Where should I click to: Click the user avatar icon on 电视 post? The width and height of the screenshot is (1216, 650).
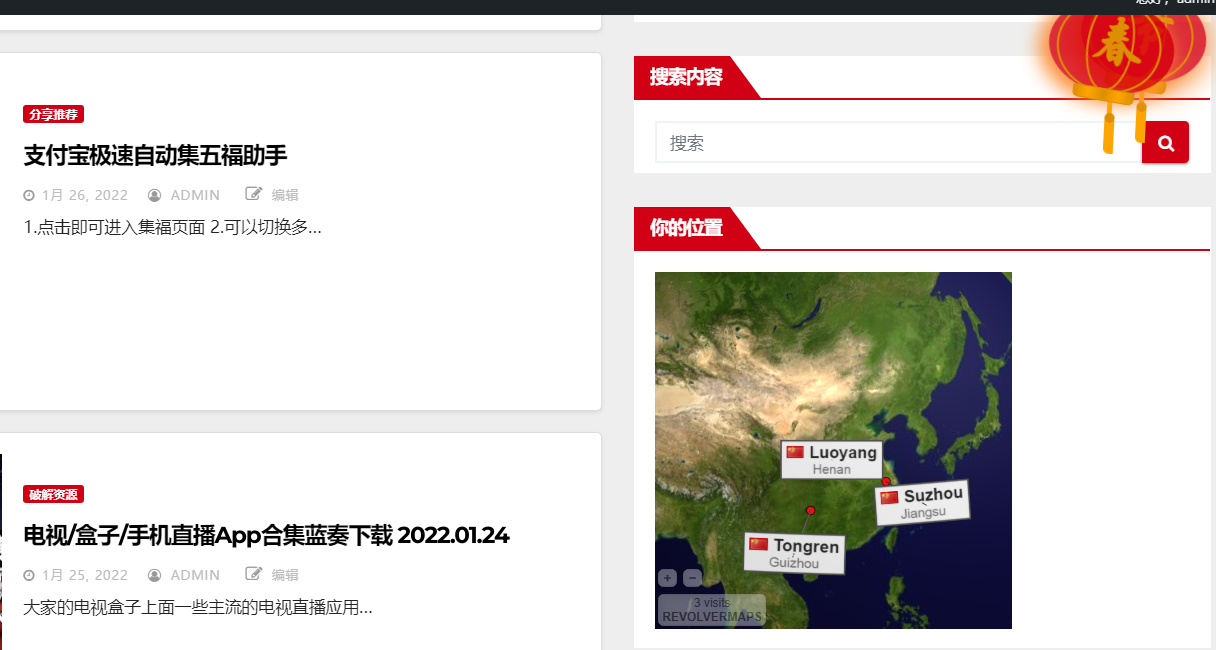tap(155, 575)
